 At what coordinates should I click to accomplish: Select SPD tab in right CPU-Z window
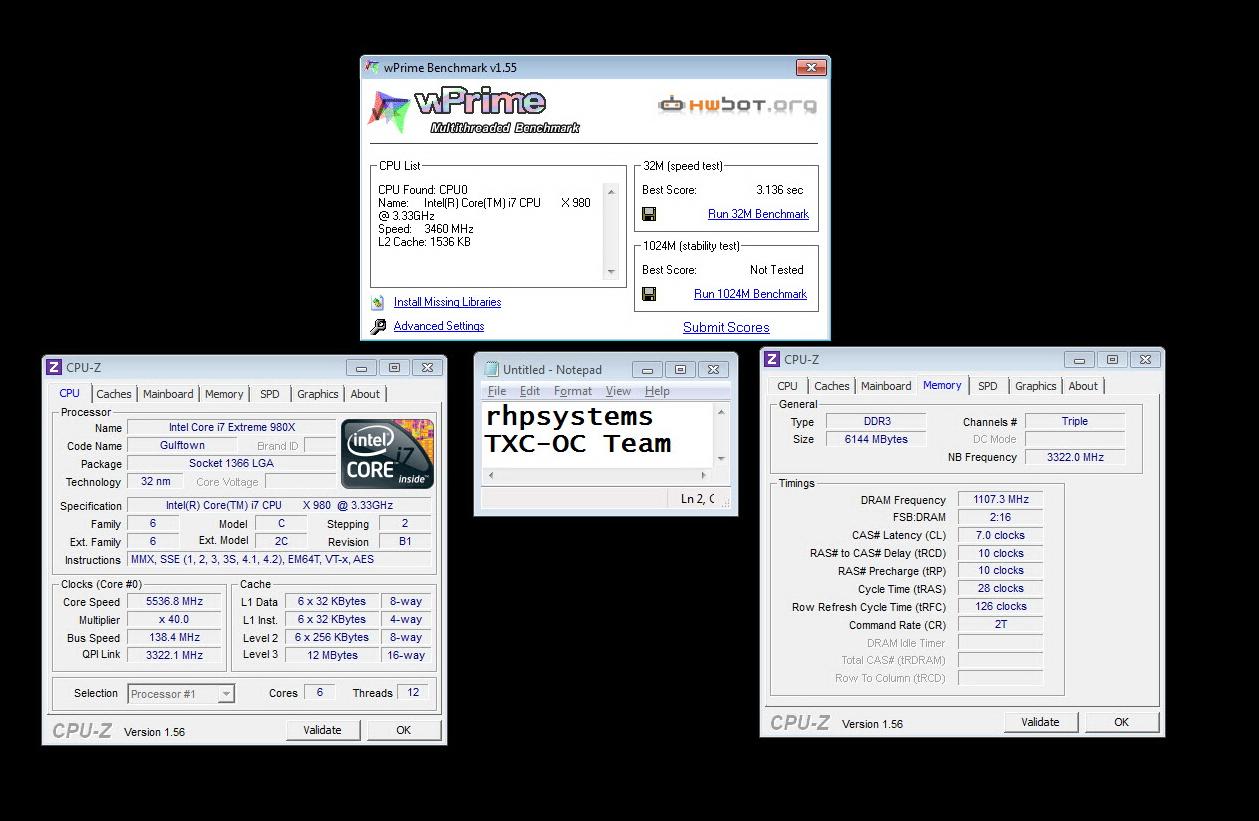[988, 386]
